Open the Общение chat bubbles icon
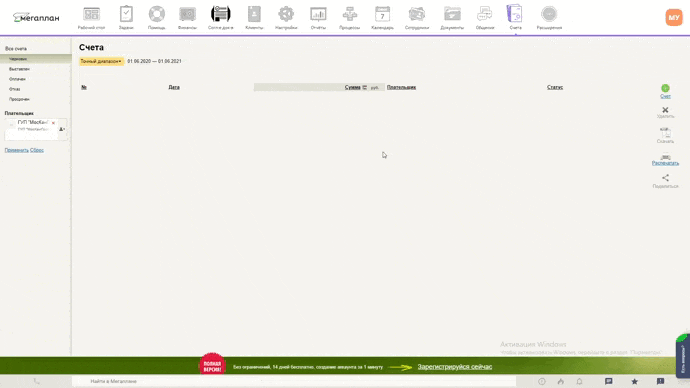This screenshot has width=690, height=388. [484, 15]
